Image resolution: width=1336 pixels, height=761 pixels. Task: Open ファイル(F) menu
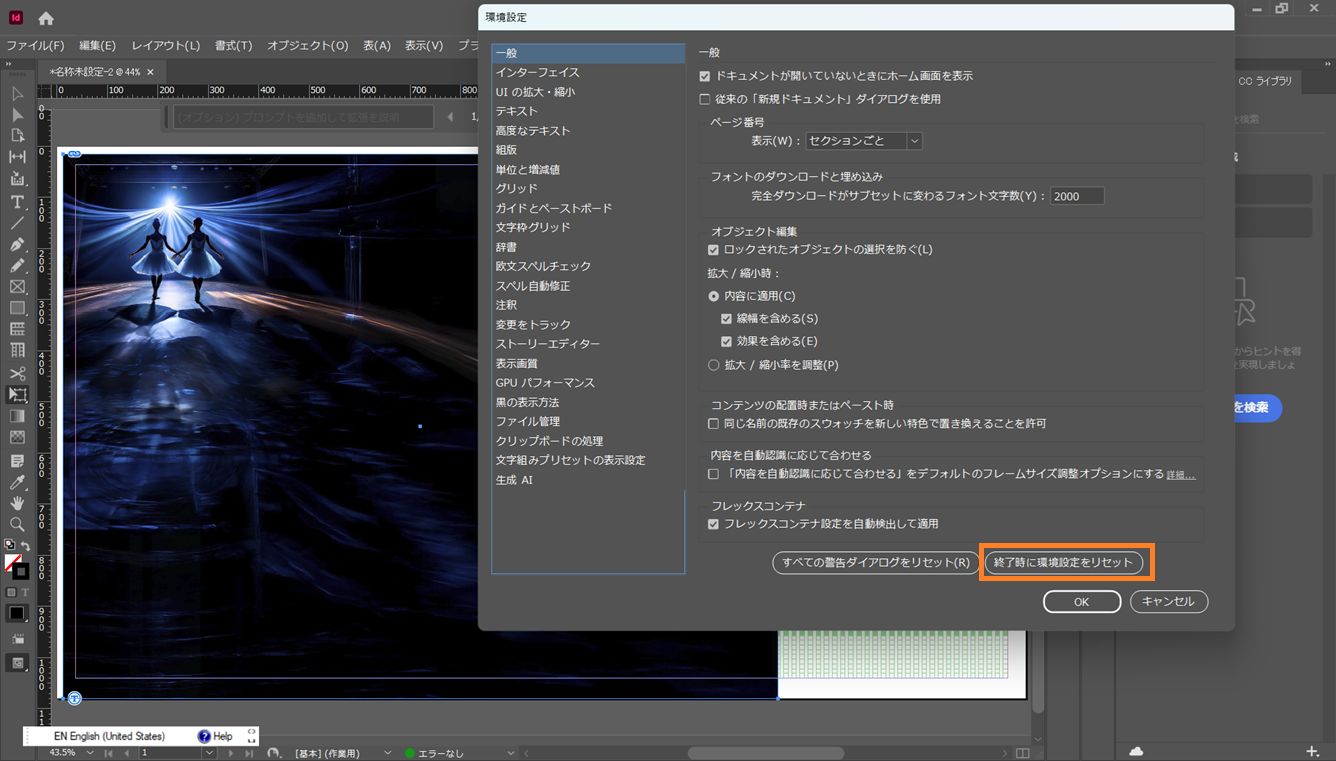(x=35, y=46)
